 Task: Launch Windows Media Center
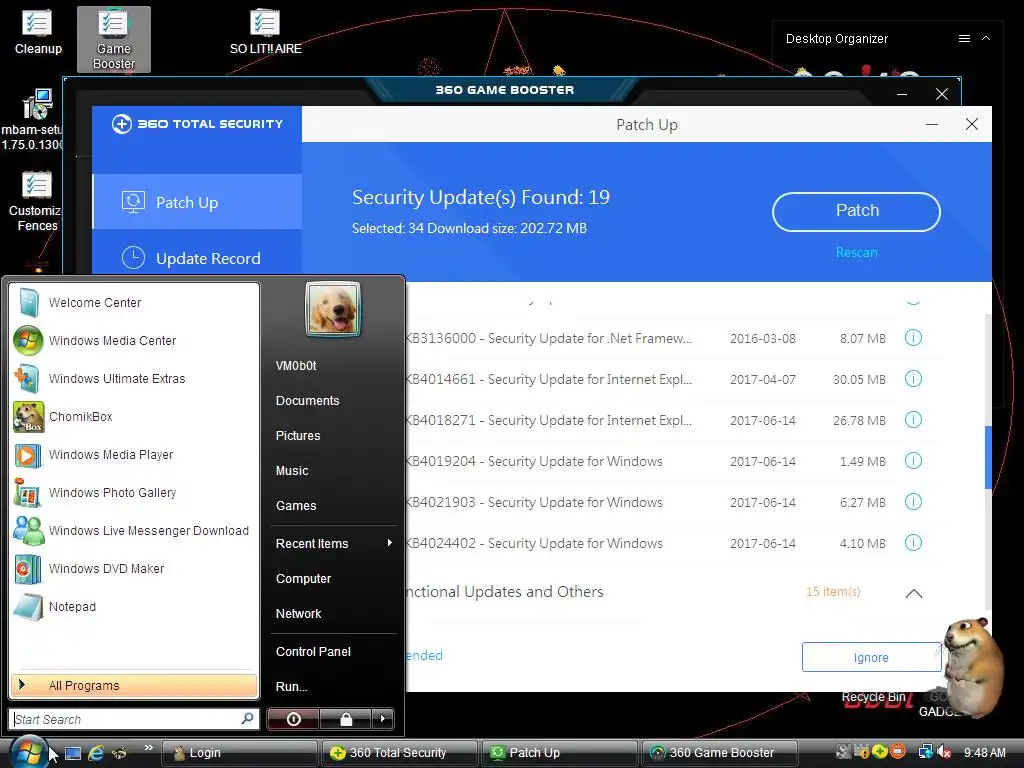tap(134, 341)
